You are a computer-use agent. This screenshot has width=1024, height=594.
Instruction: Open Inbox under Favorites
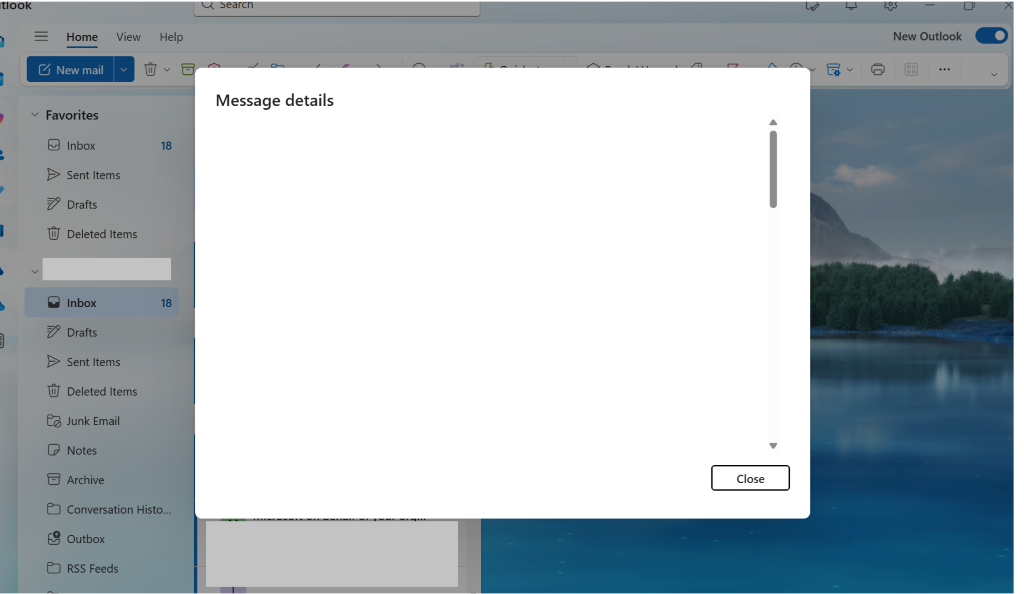click(x=103, y=146)
